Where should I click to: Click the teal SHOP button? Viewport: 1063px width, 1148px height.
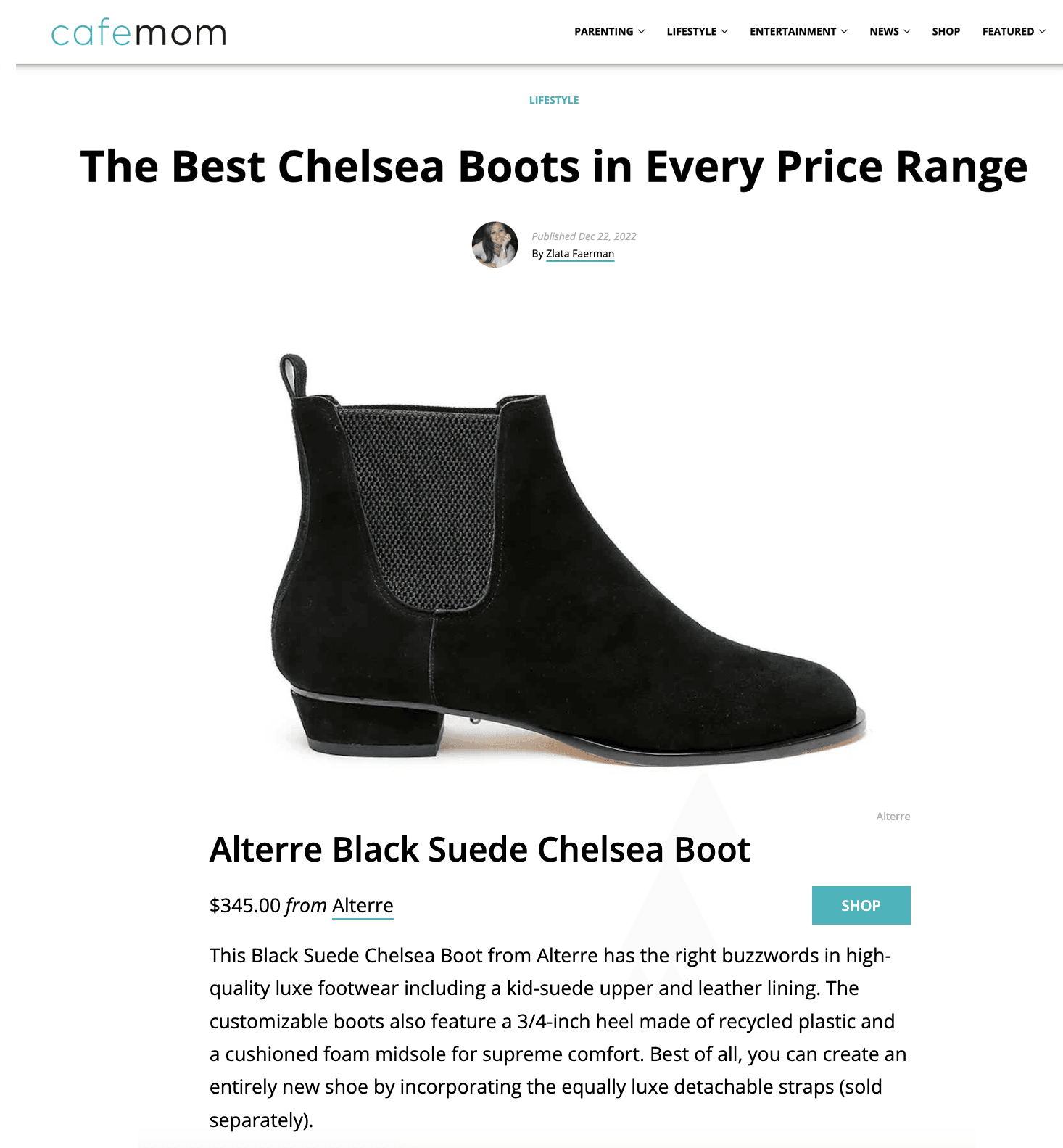click(861, 905)
